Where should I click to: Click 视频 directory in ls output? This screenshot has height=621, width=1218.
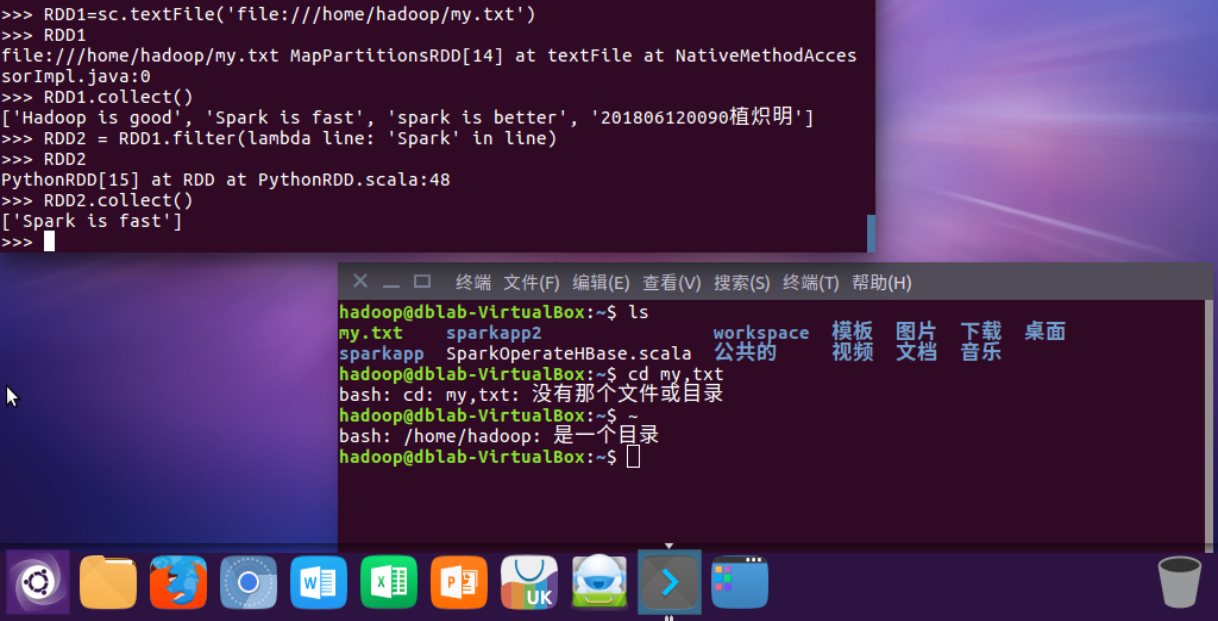852,353
